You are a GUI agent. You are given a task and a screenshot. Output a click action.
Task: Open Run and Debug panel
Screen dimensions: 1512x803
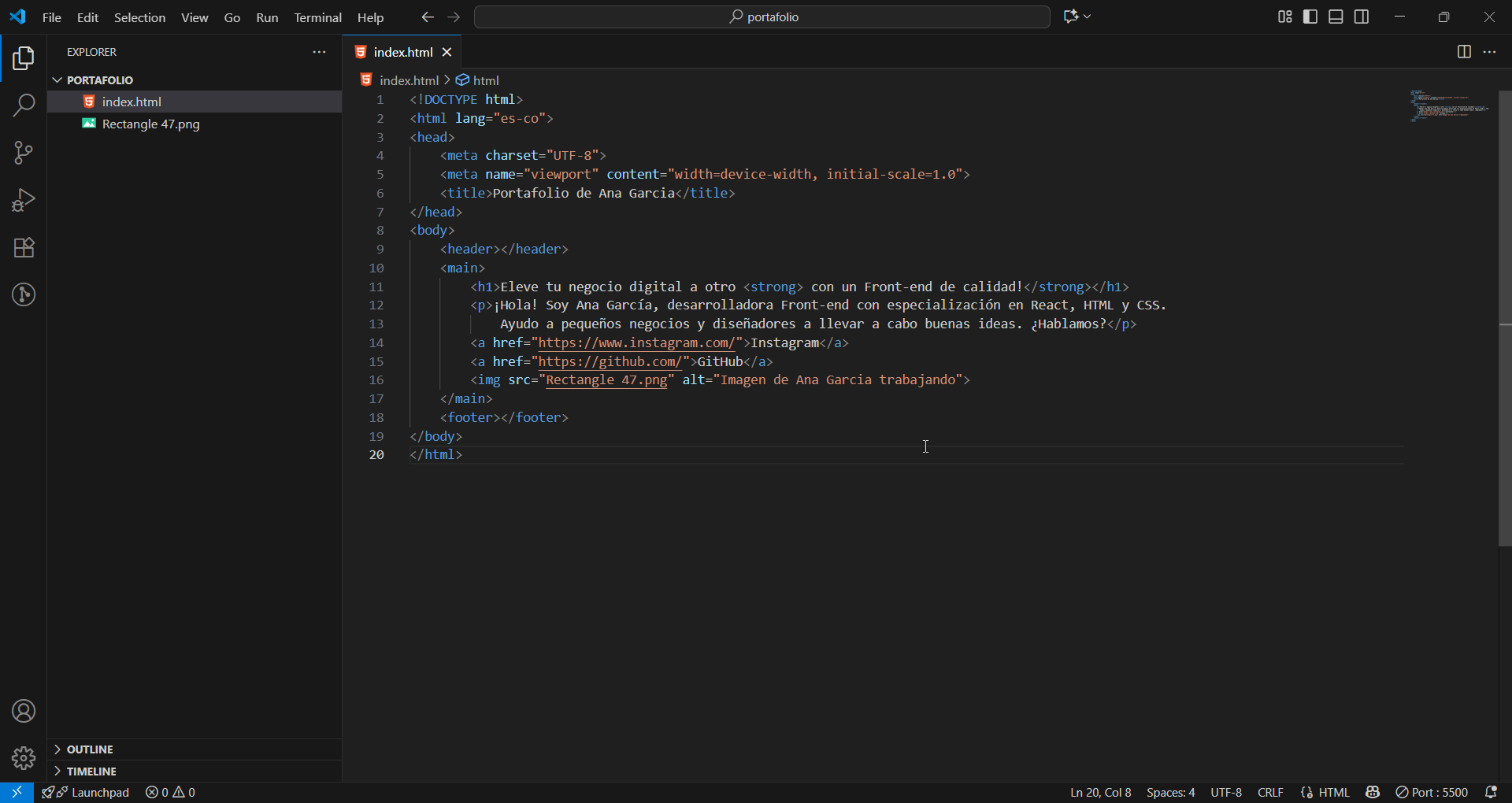24,200
